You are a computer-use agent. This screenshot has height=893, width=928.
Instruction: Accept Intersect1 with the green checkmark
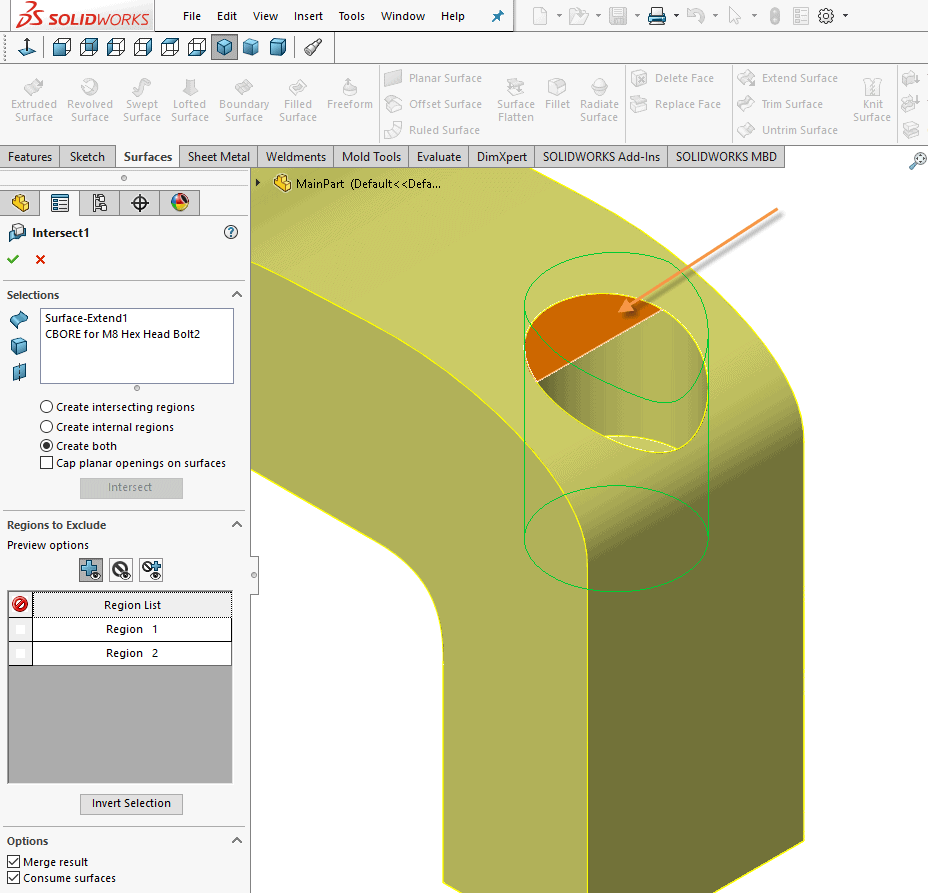(x=13, y=259)
